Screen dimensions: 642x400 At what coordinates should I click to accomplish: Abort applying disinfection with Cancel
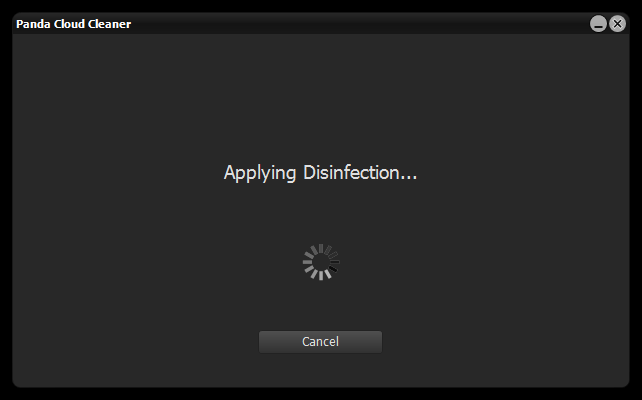tap(320, 342)
